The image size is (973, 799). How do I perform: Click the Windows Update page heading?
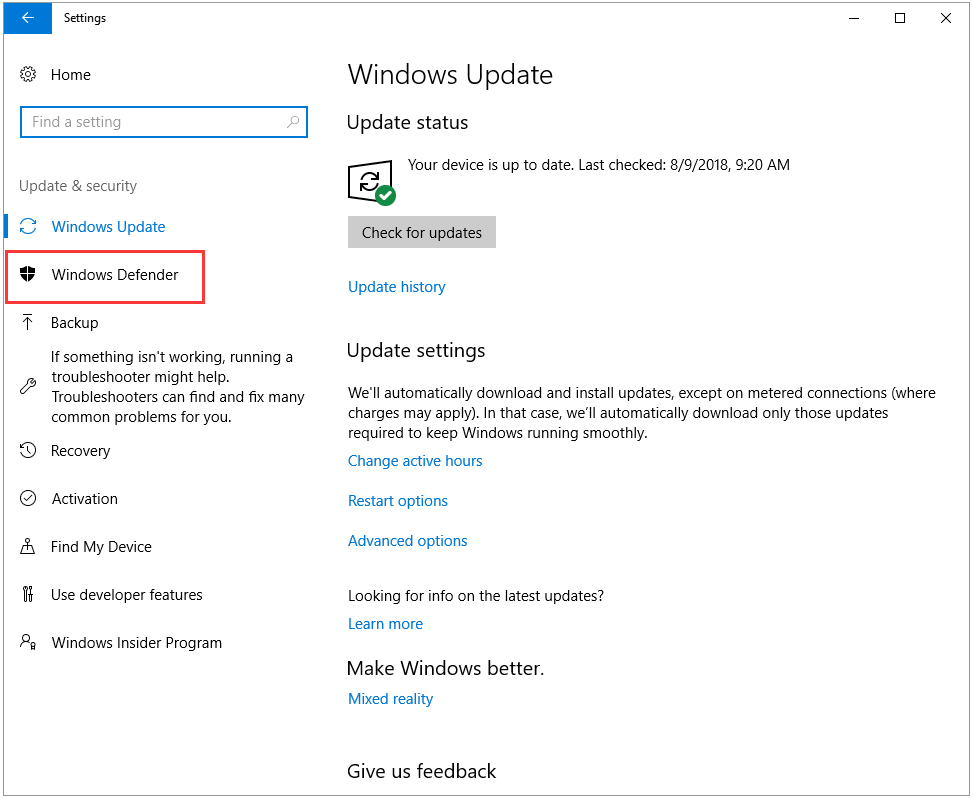coord(450,75)
